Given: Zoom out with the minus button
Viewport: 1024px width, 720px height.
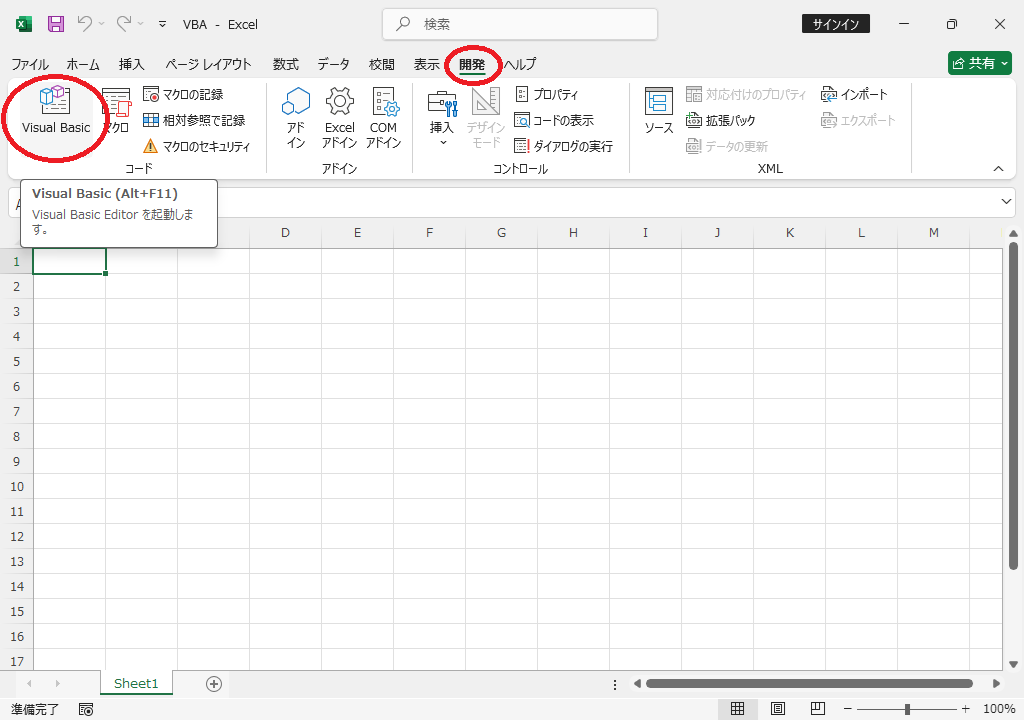Looking at the screenshot, I should pos(848,709).
